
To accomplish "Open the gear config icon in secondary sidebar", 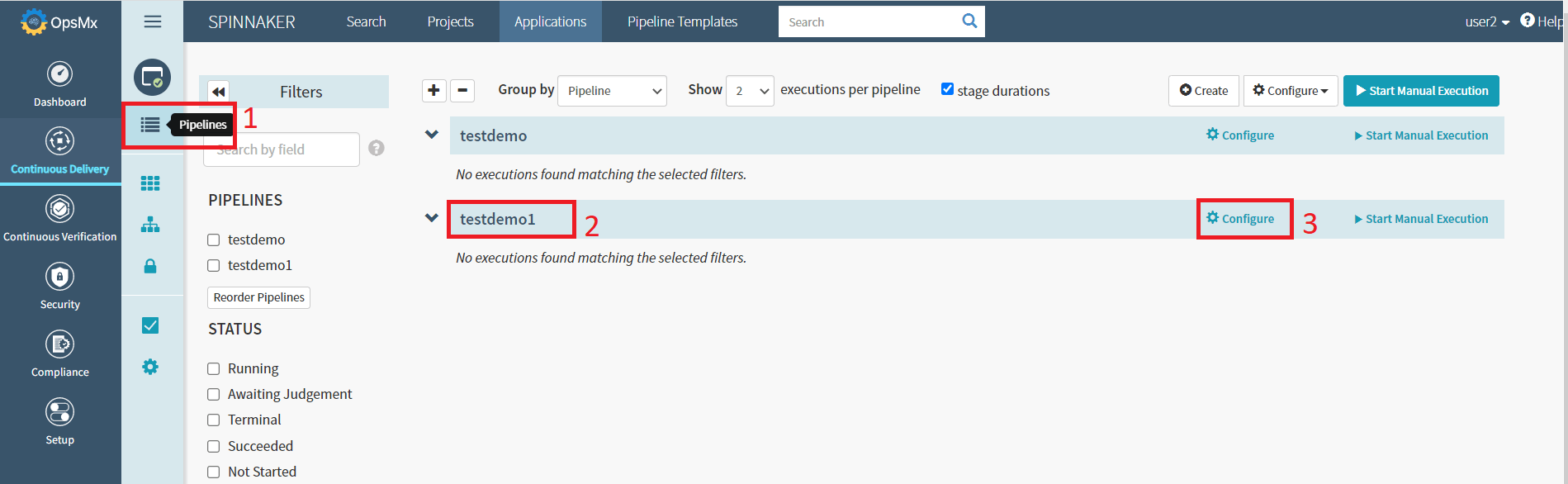I will pos(150,367).
